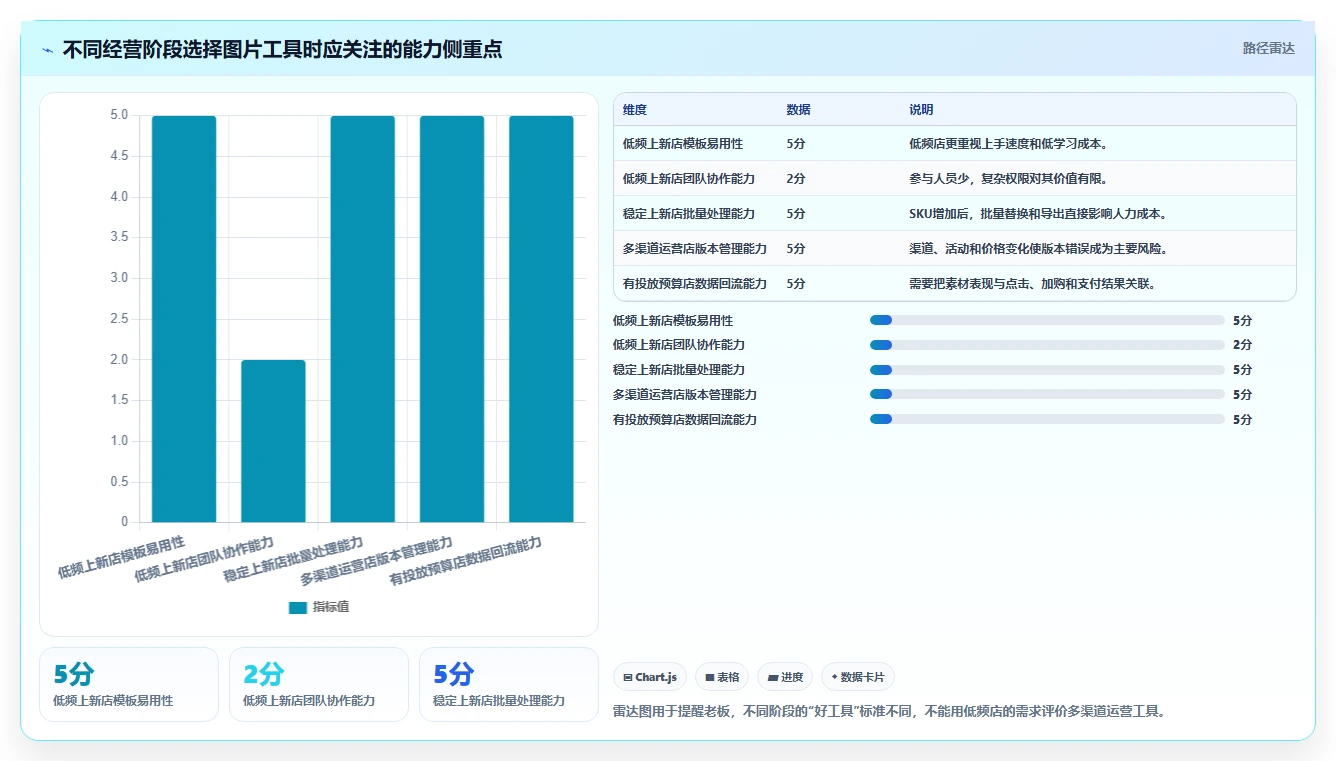The height and width of the screenshot is (761, 1336).
Task: Click x-axis label 有投放预算店数据回流能力
Action: click(466, 562)
